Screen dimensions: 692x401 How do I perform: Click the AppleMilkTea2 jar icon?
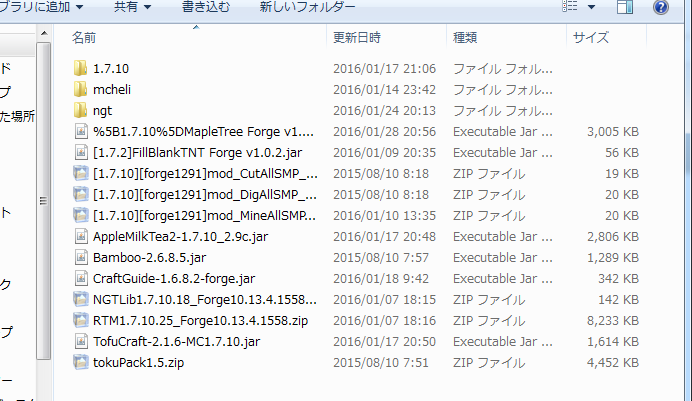point(81,236)
